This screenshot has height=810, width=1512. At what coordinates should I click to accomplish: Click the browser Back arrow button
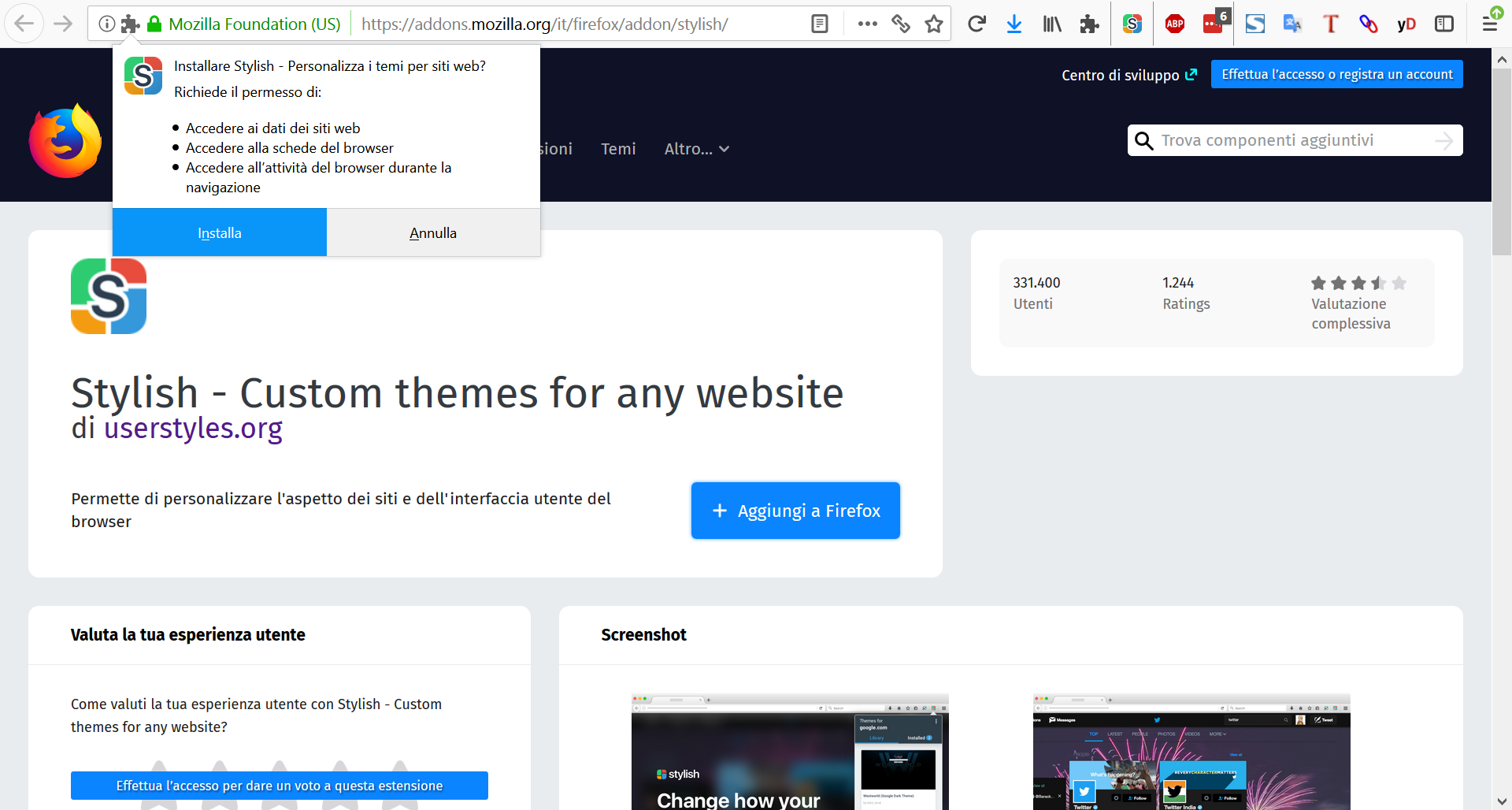(x=24, y=24)
